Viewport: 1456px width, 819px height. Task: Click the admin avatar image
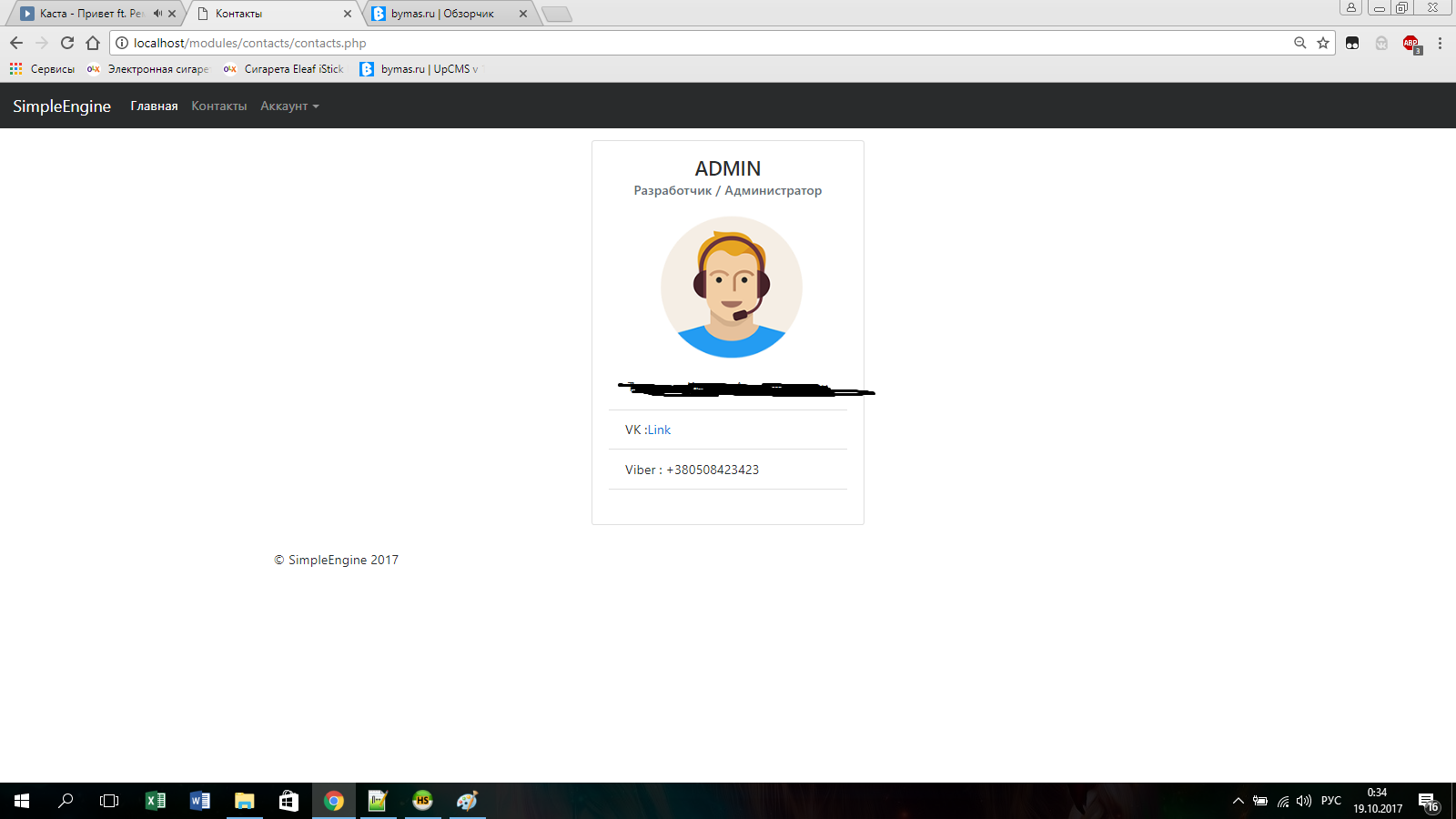tap(731, 287)
